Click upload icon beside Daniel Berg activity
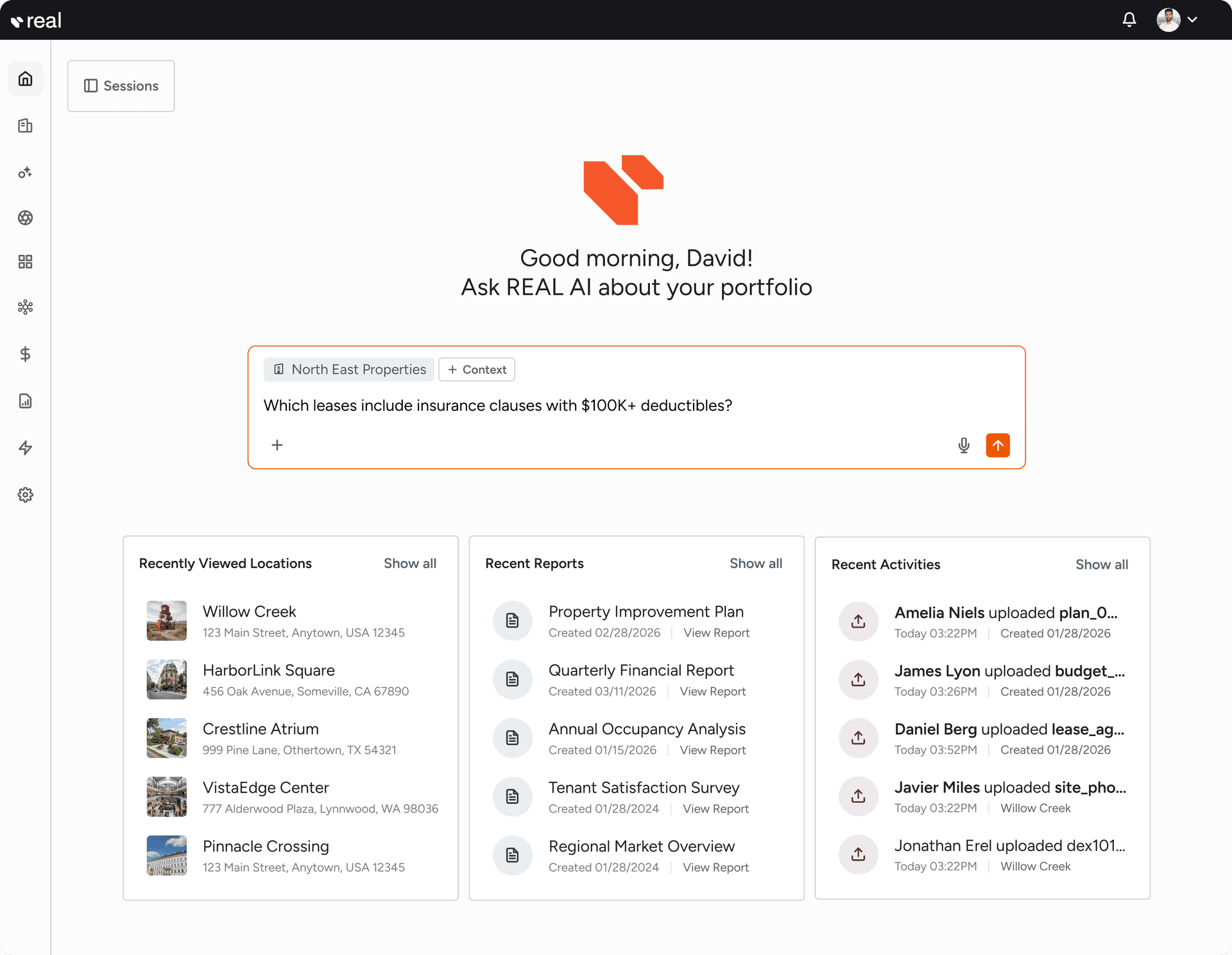Image resolution: width=1232 pixels, height=955 pixels. [x=859, y=738]
